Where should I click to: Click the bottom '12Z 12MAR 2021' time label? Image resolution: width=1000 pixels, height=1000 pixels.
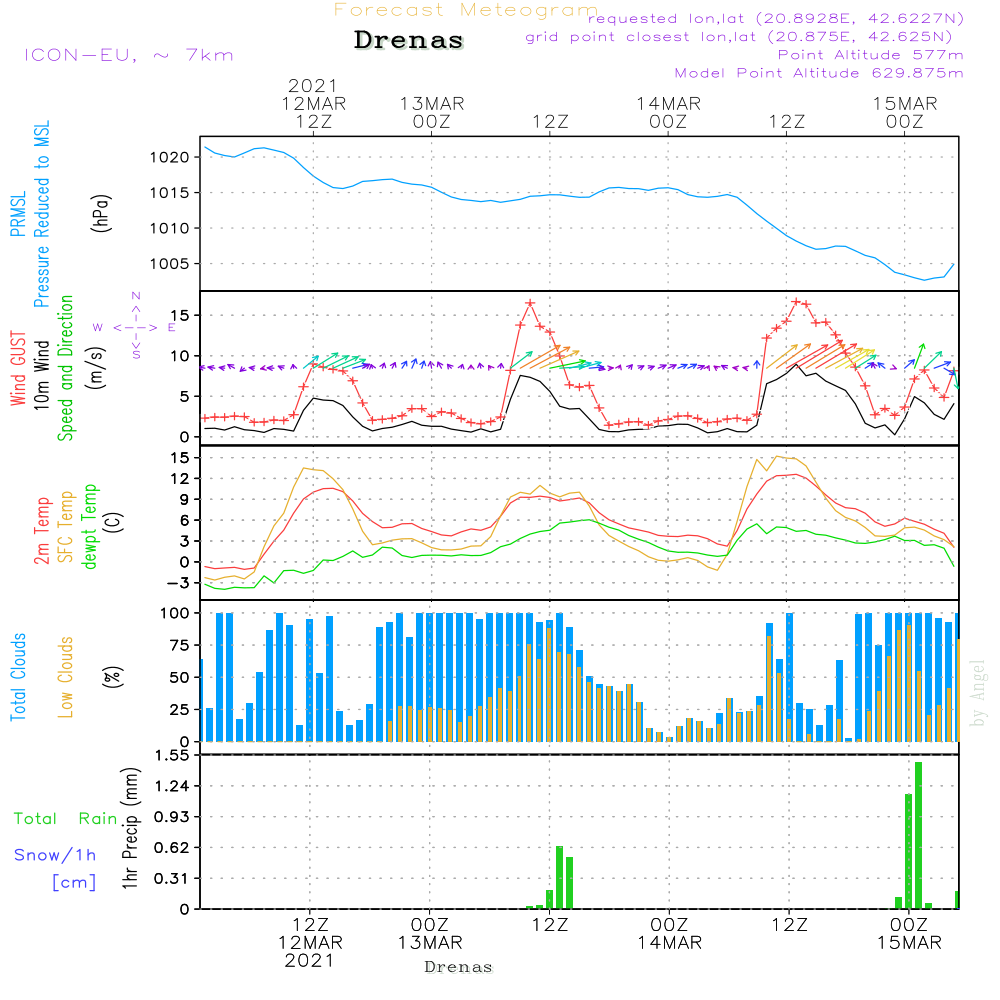click(x=311, y=943)
